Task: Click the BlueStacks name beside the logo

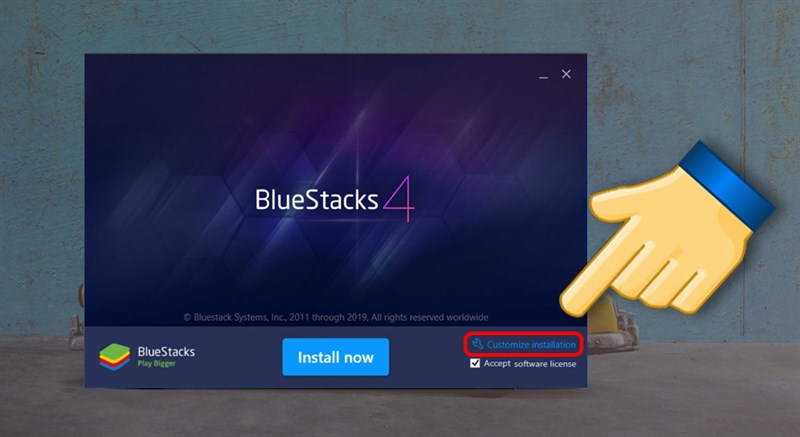Action: pos(166,351)
